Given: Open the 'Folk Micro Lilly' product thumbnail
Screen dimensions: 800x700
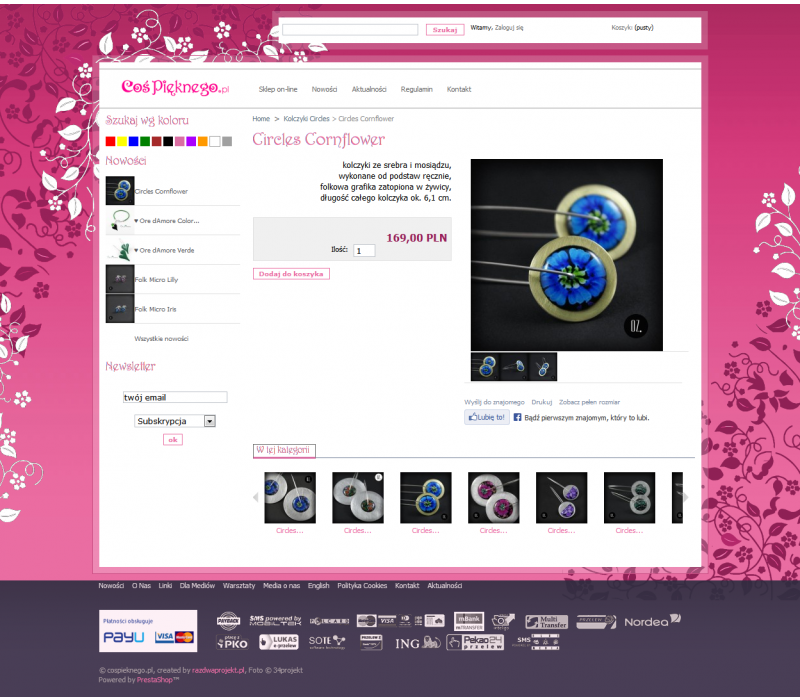Looking at the screenshot, I should [120, 279].
